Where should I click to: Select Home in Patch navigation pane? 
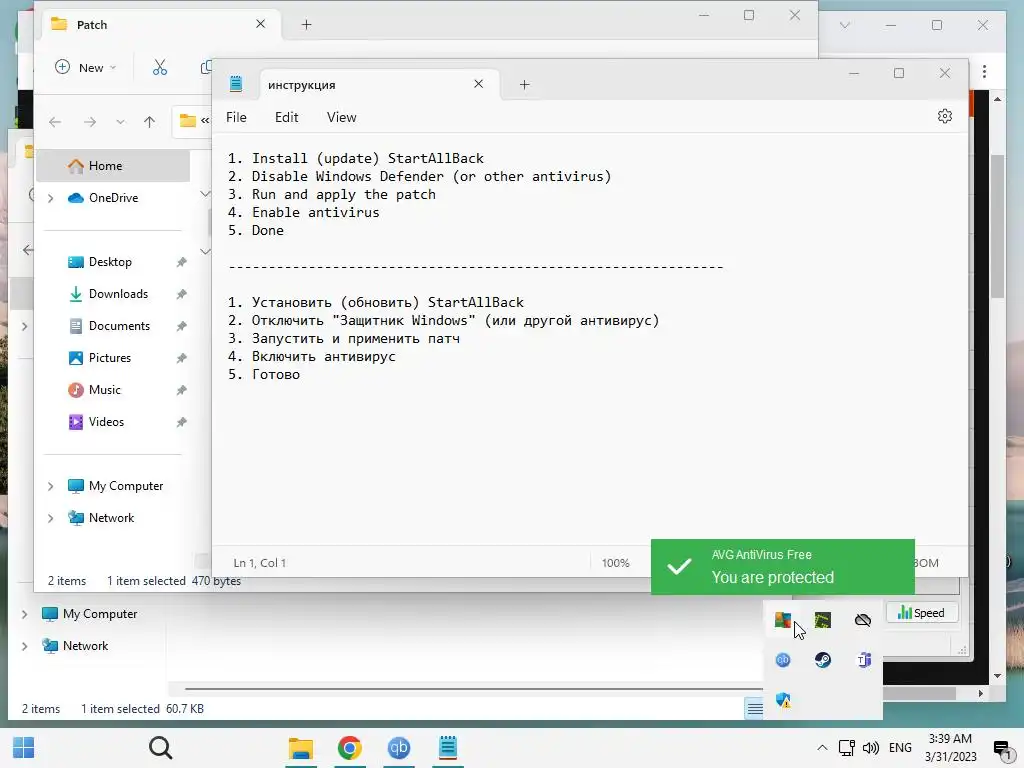[x=113, y=166]
